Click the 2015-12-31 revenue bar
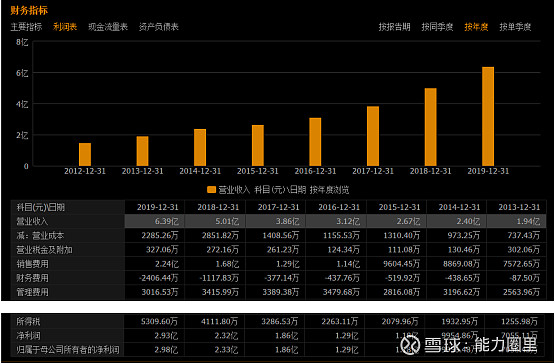The height and width of the screenshot is (363, 555). [258, 145]
